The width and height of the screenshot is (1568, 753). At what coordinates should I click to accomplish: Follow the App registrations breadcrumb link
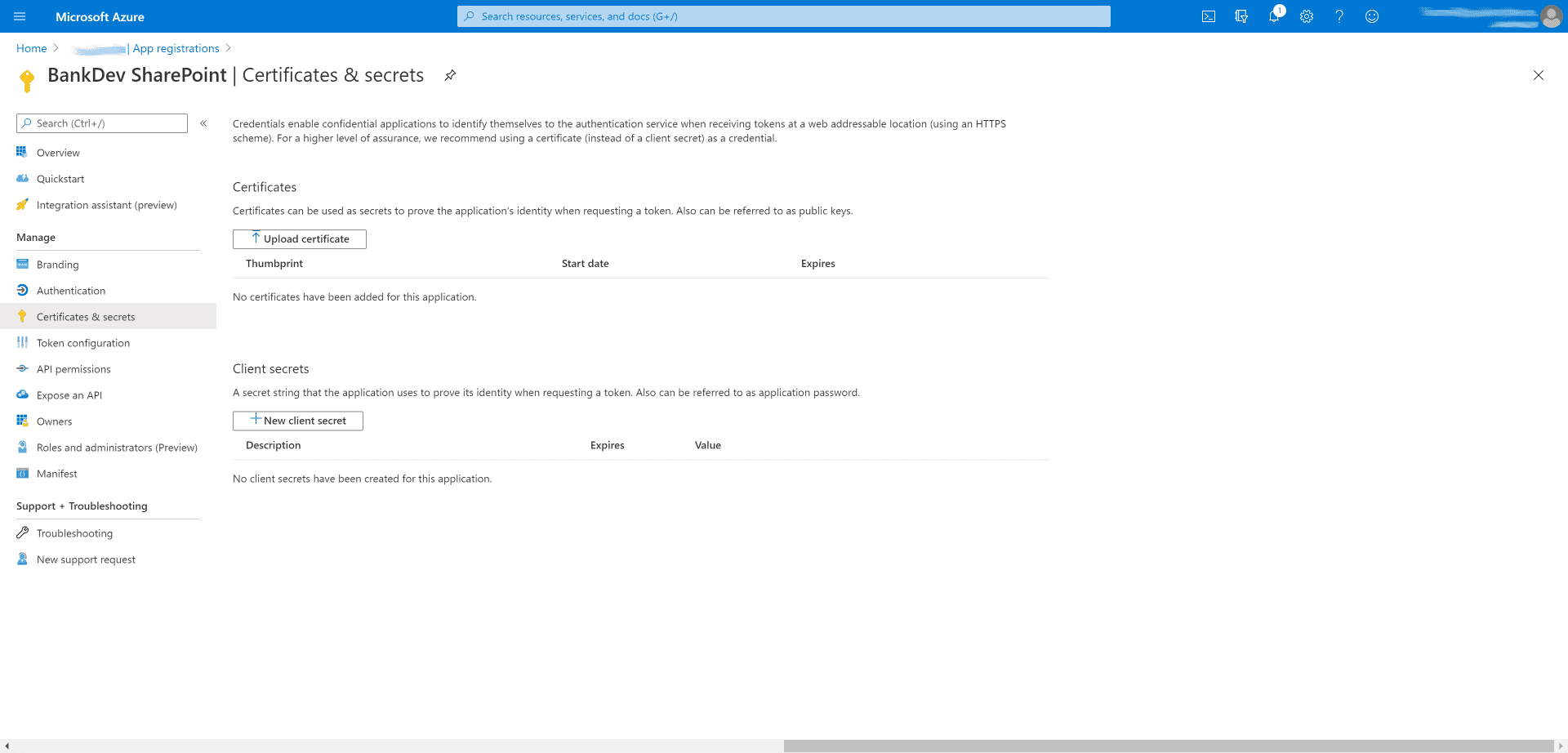coord(176,48)
